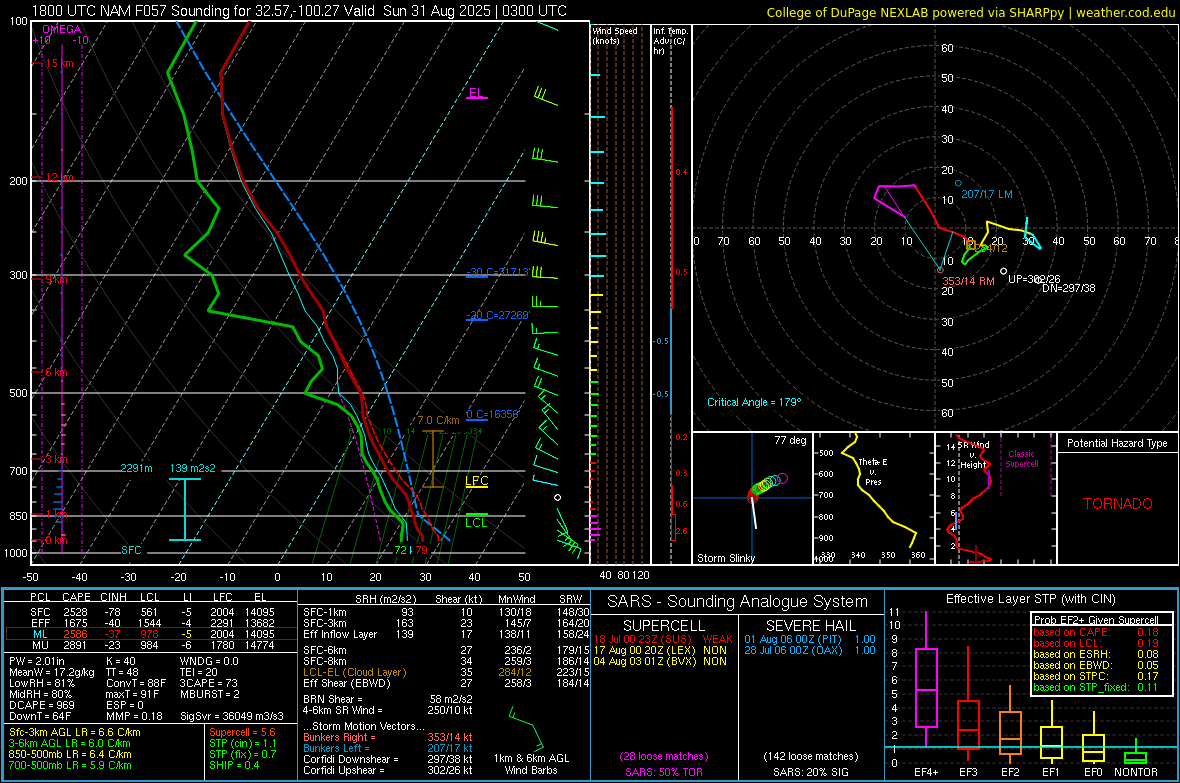
Task: Click the 'Bunkers Left =' storm motion row
Action: [388, 748]
